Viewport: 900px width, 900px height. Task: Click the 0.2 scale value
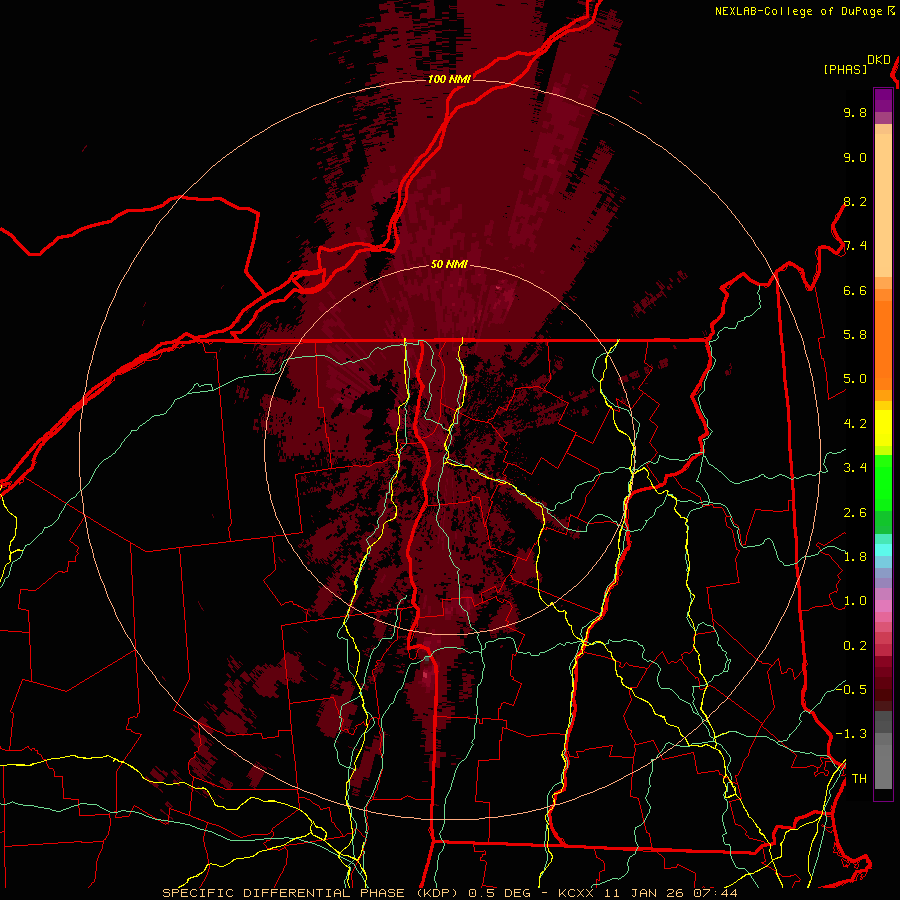(855, 646)
